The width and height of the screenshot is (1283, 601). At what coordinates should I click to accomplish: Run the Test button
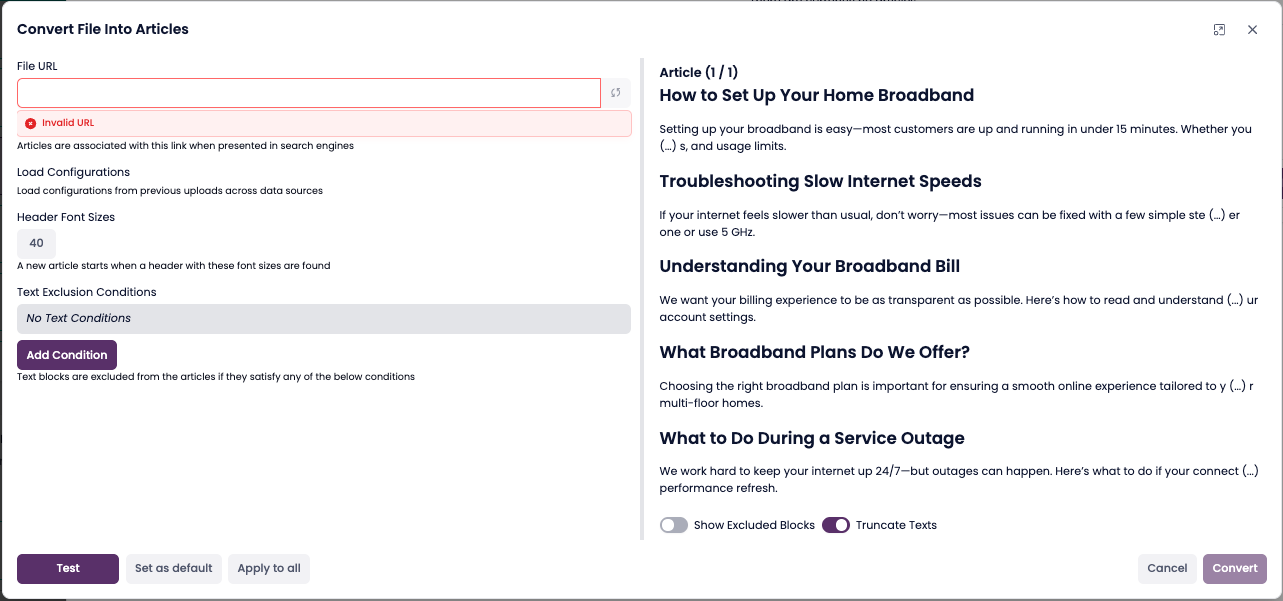68,568
